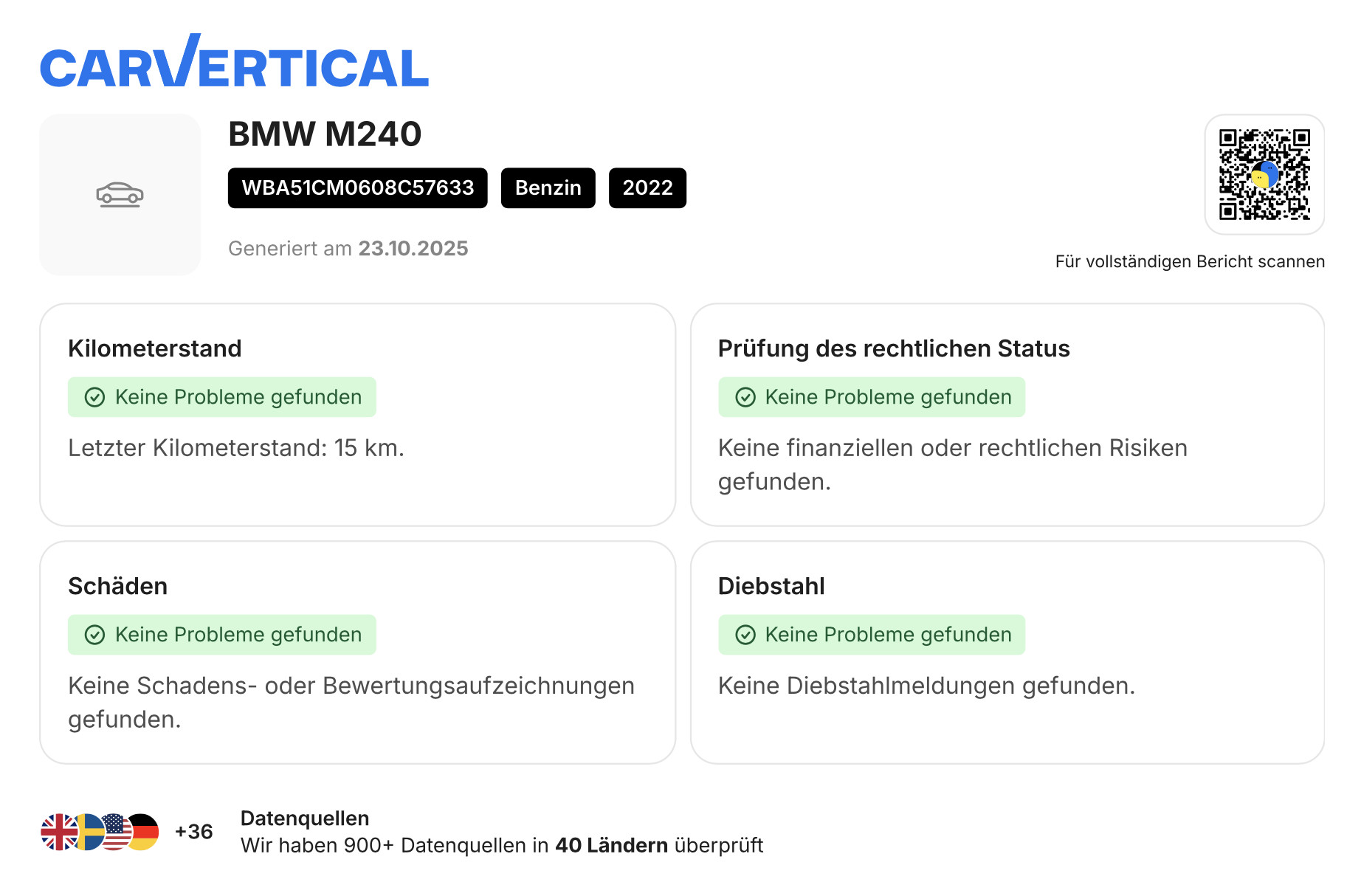This screenshot has height=896, width=1361.
Task: Click the Kilometerstand card heading
Action: (155, 348)
